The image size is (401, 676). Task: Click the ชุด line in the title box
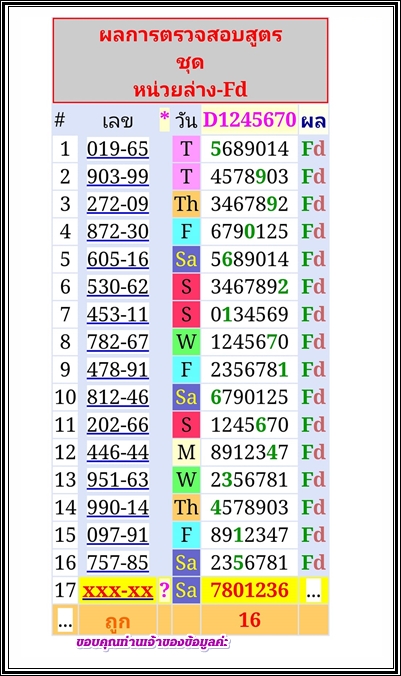pos(190,63)
